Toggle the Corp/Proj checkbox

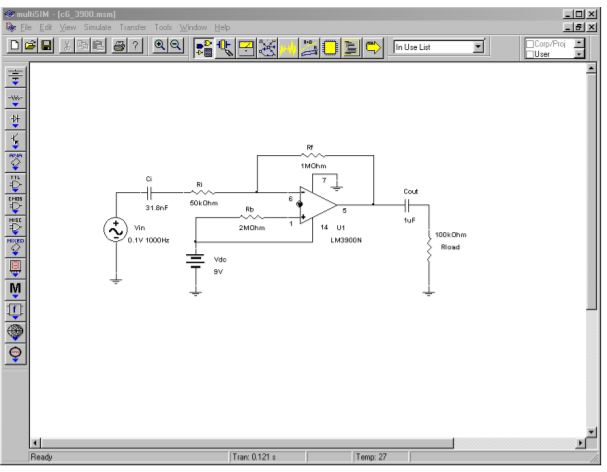point(530,43)
